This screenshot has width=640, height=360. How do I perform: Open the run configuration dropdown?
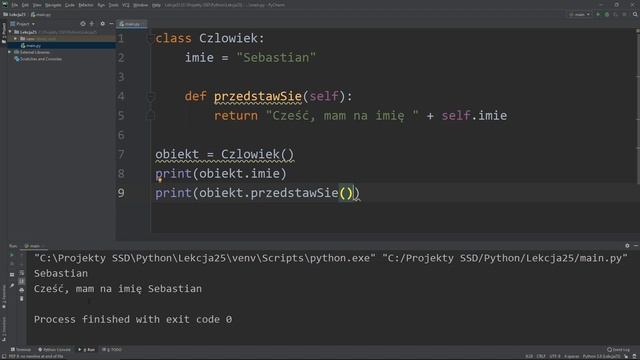580,15
